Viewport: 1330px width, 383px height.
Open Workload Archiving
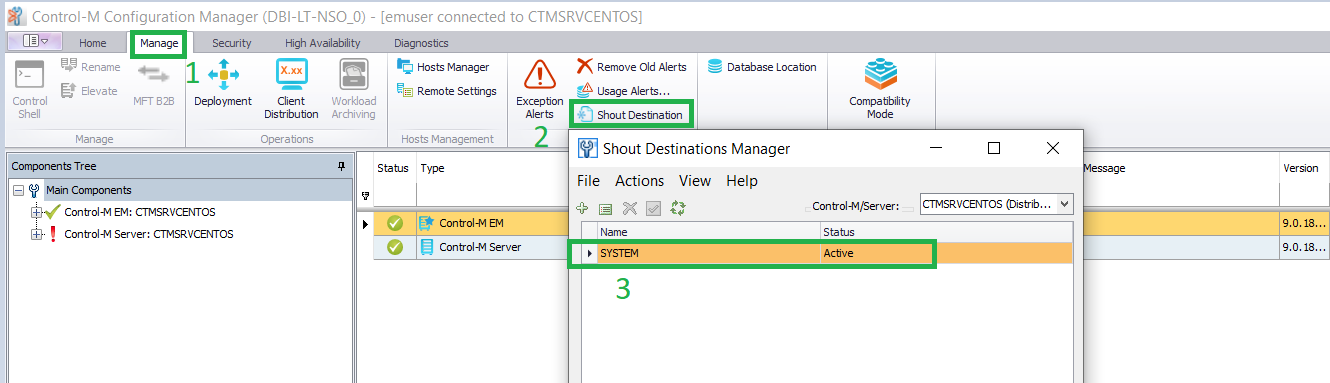[353, 89]
